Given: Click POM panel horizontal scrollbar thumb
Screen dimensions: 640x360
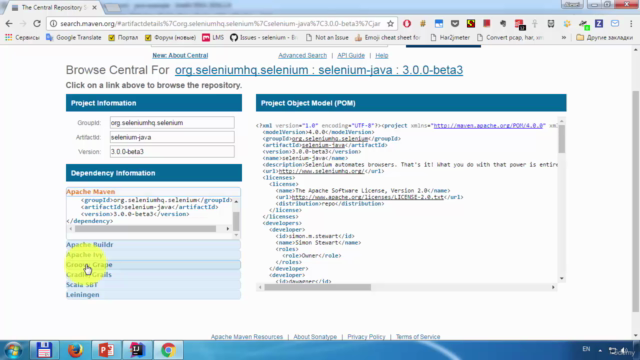Looking at the screenshot, I should coord(318,287).
